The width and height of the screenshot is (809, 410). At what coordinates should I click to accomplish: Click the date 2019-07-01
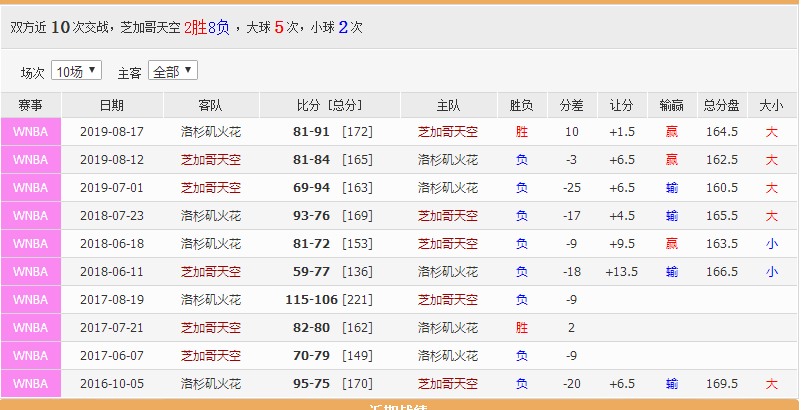click(112, 188)
